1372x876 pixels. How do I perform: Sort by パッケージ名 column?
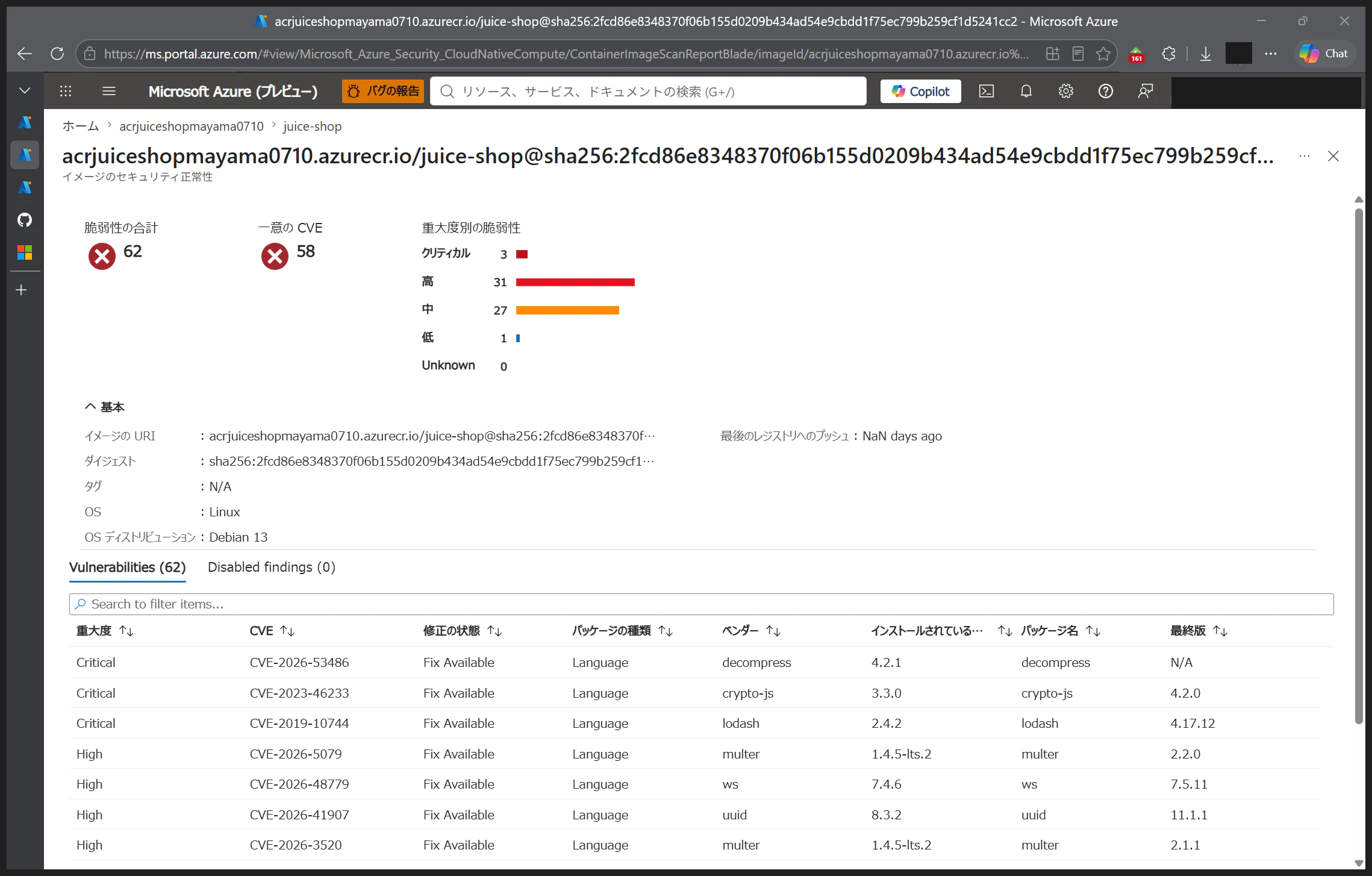point(1061,631)
